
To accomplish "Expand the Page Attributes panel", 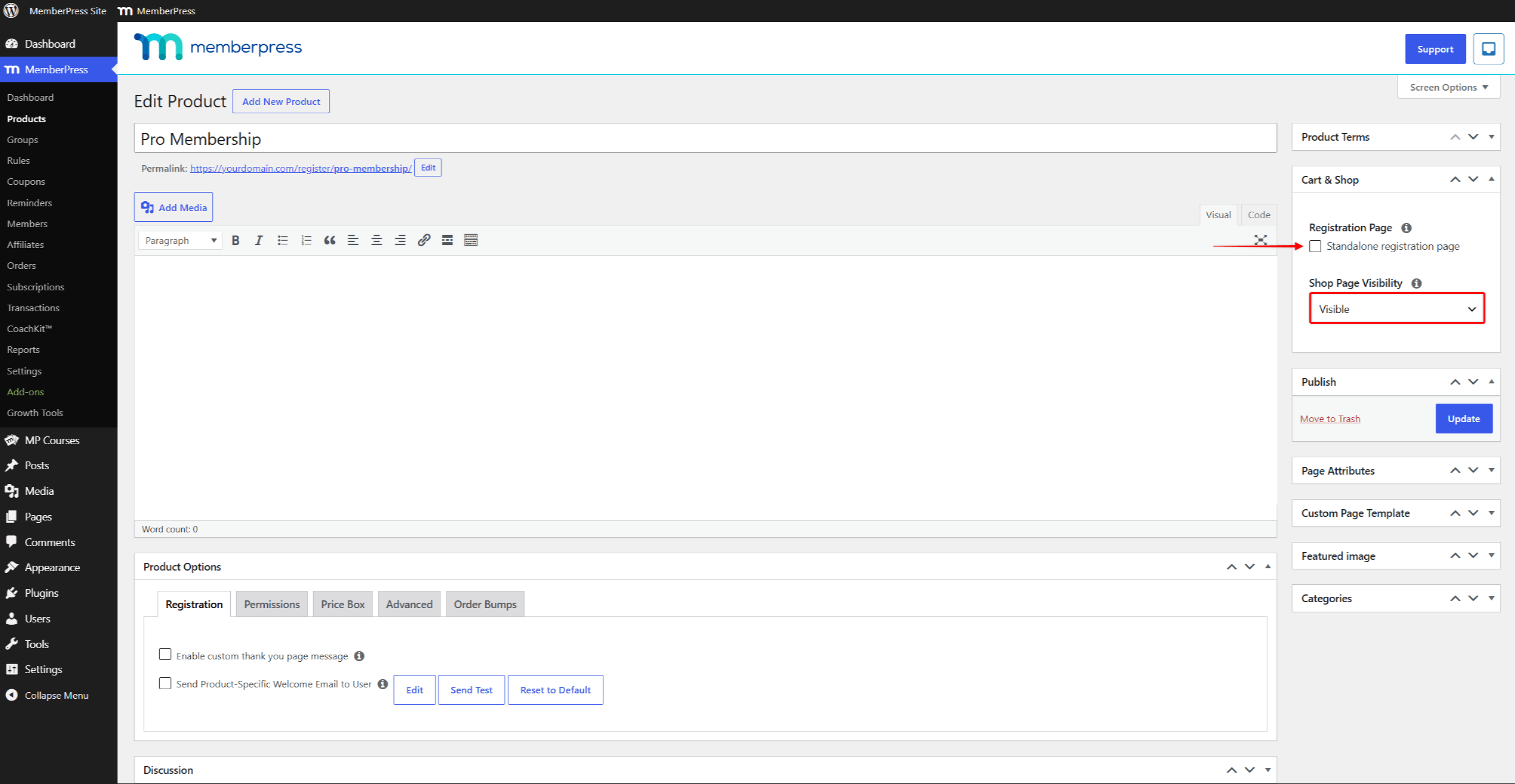I will (x=1492, y=470).
